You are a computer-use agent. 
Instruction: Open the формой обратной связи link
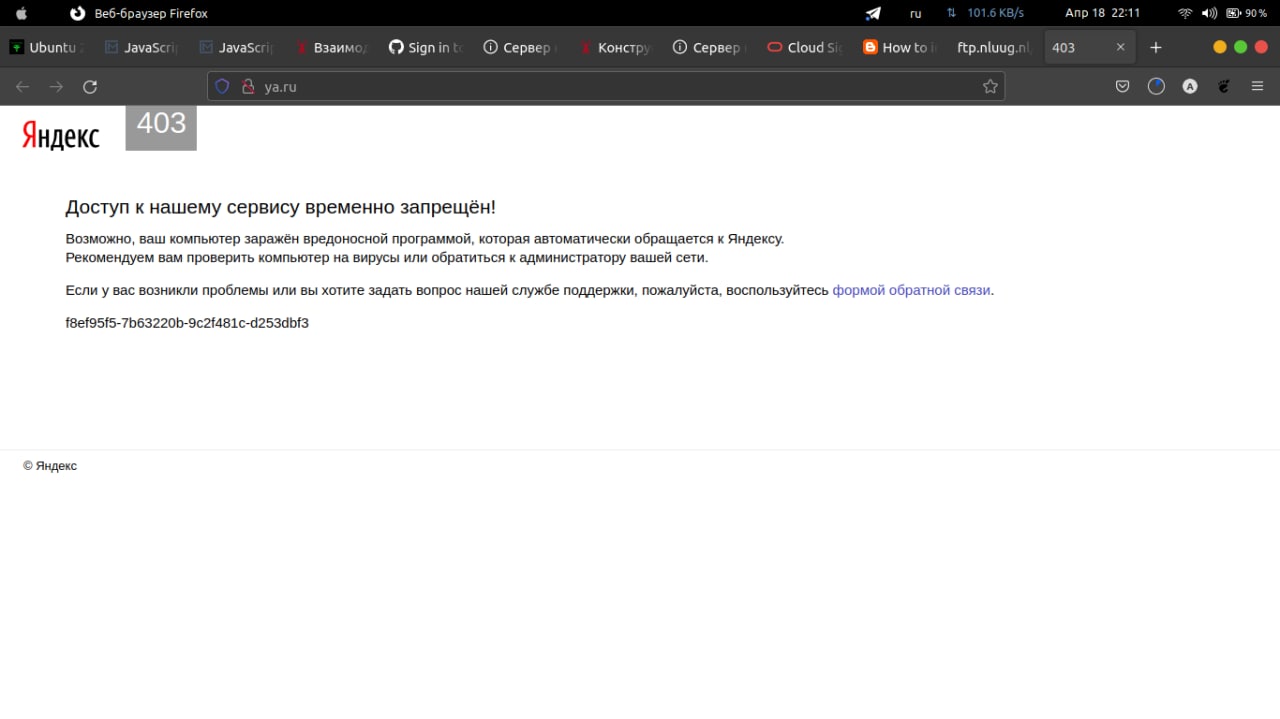point(911,290)
